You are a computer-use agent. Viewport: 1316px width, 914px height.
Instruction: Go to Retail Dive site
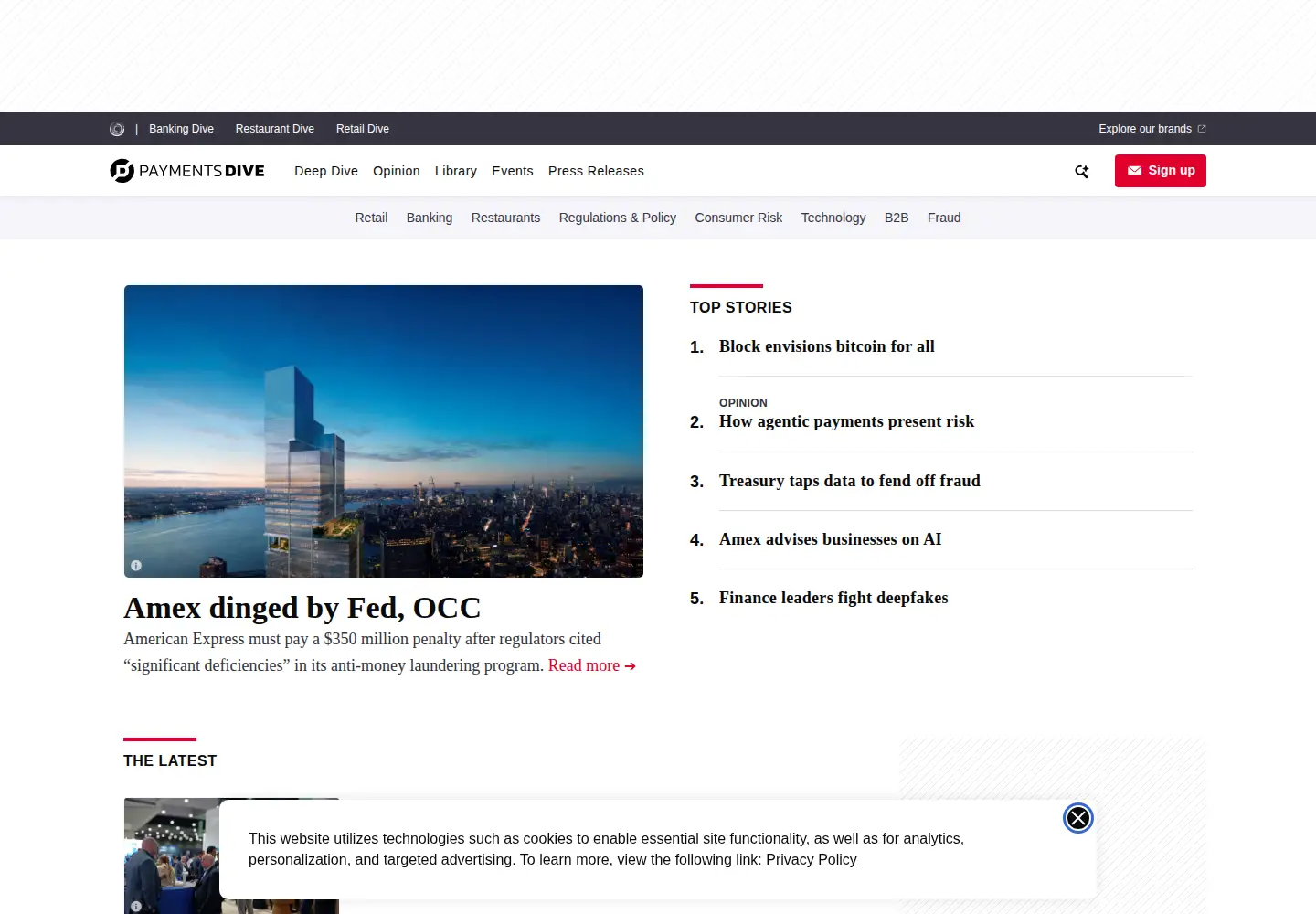coord(363,129)
